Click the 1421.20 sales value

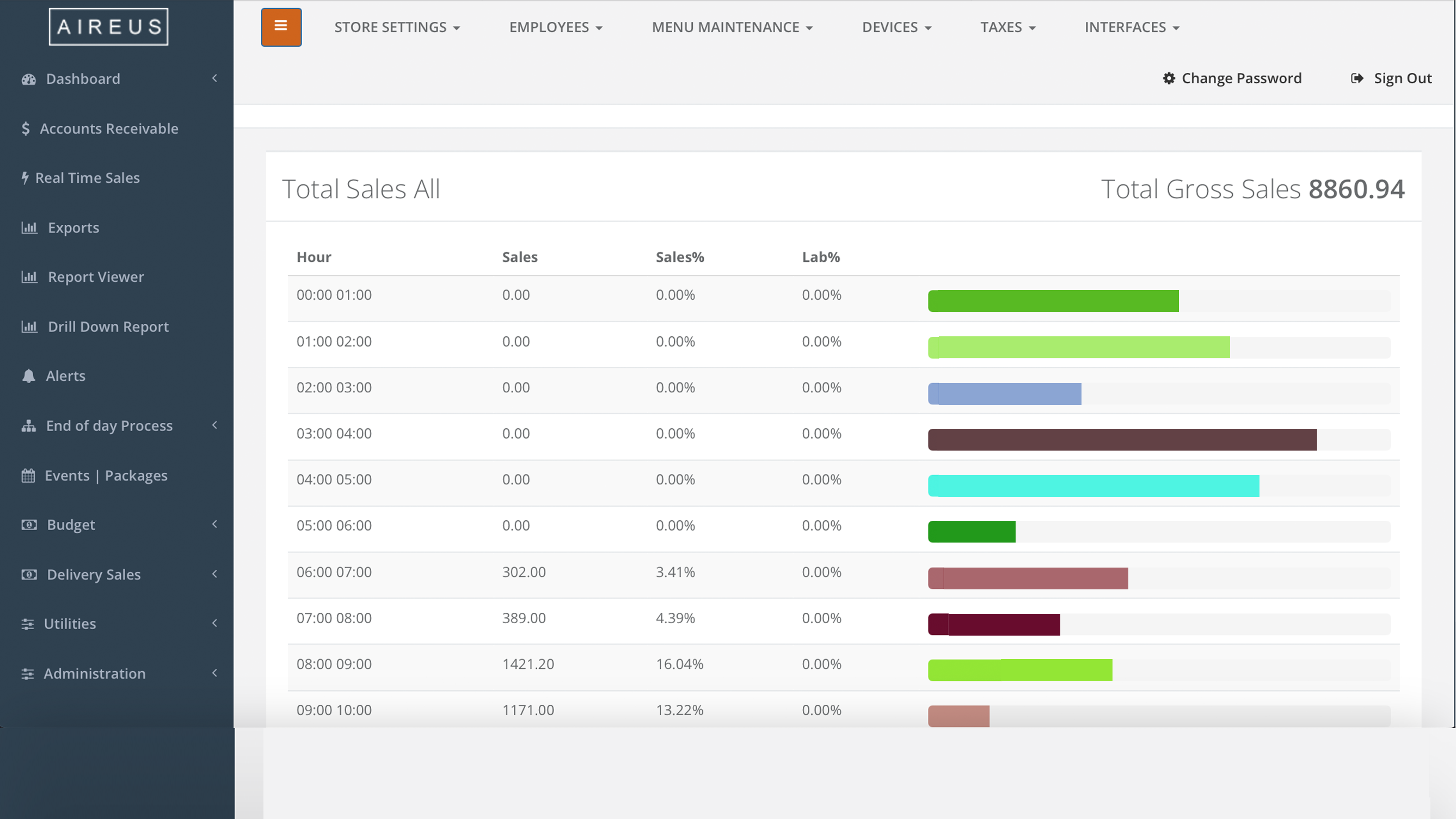[529, 664]
